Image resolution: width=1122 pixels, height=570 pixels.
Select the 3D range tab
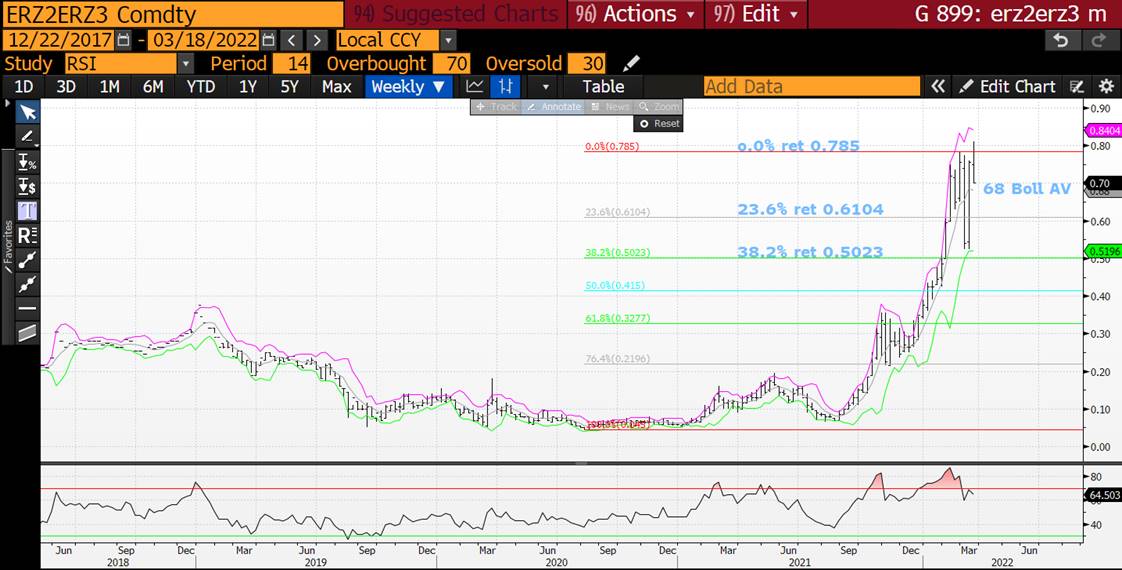[x=66, y=87]
